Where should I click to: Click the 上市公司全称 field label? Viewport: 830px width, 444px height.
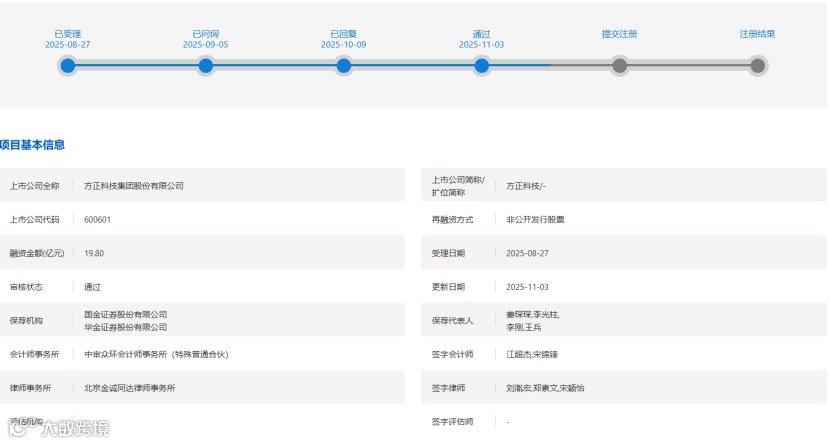pyautogui.click(x=34, y=186)
